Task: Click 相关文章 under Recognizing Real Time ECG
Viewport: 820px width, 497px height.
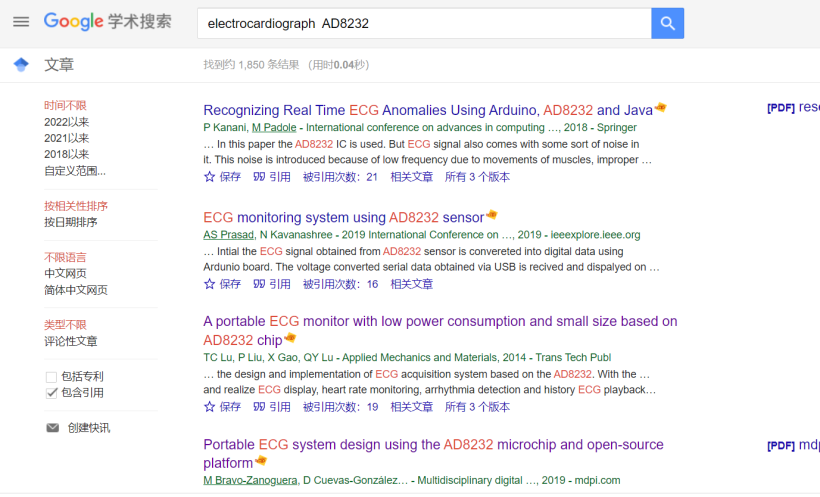Action: [x=412, y=177]
